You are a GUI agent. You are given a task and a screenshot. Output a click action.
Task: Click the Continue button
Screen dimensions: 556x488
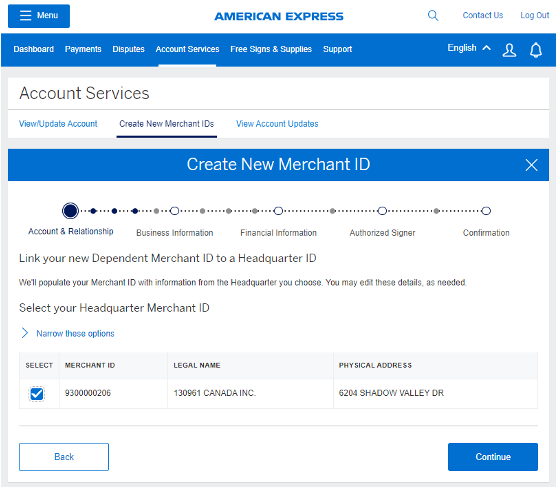[493, 457]
